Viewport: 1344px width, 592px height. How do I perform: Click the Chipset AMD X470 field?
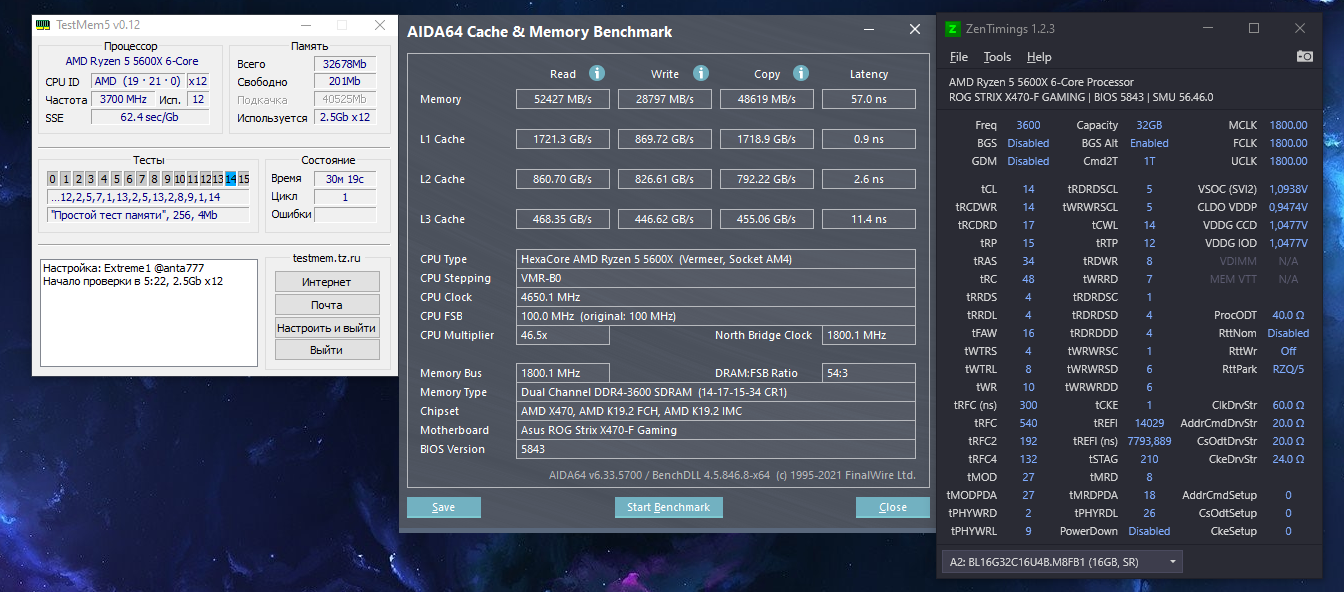716,411
